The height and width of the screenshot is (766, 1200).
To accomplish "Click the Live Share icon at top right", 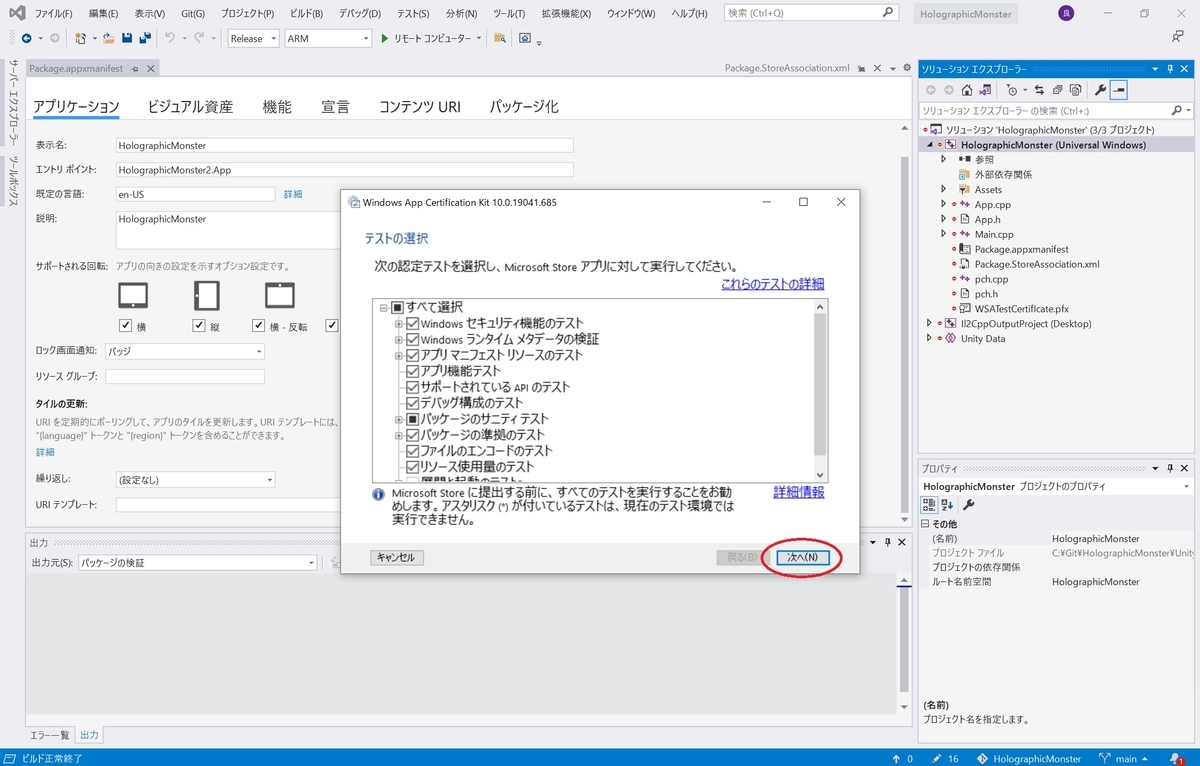I will point(1178,37).
